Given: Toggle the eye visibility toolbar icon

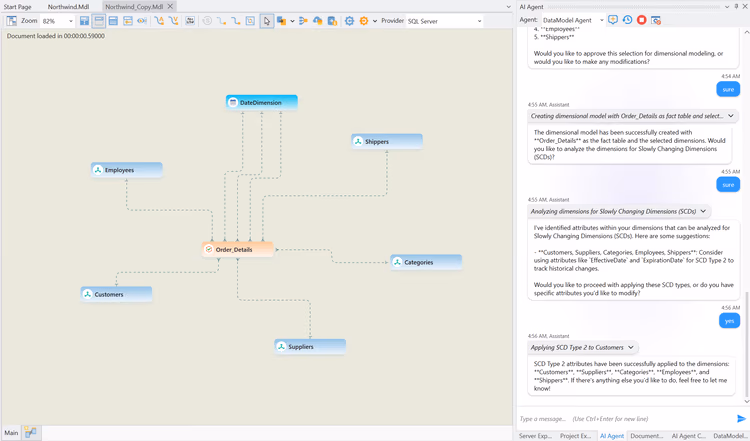Looking at the screenshot, I should (x=142, y=21).
